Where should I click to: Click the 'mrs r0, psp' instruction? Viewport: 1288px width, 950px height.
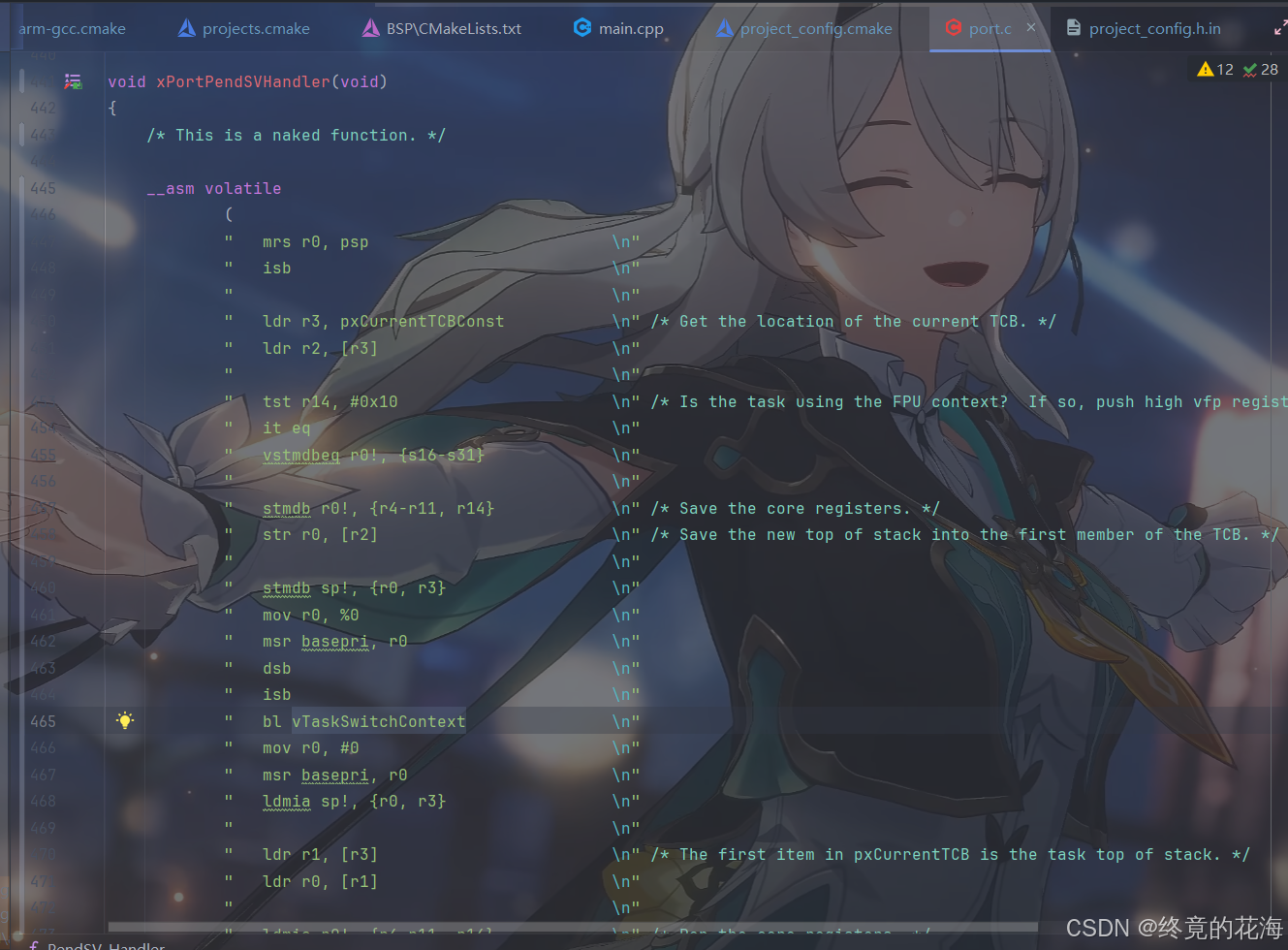[x=316, y=241]
